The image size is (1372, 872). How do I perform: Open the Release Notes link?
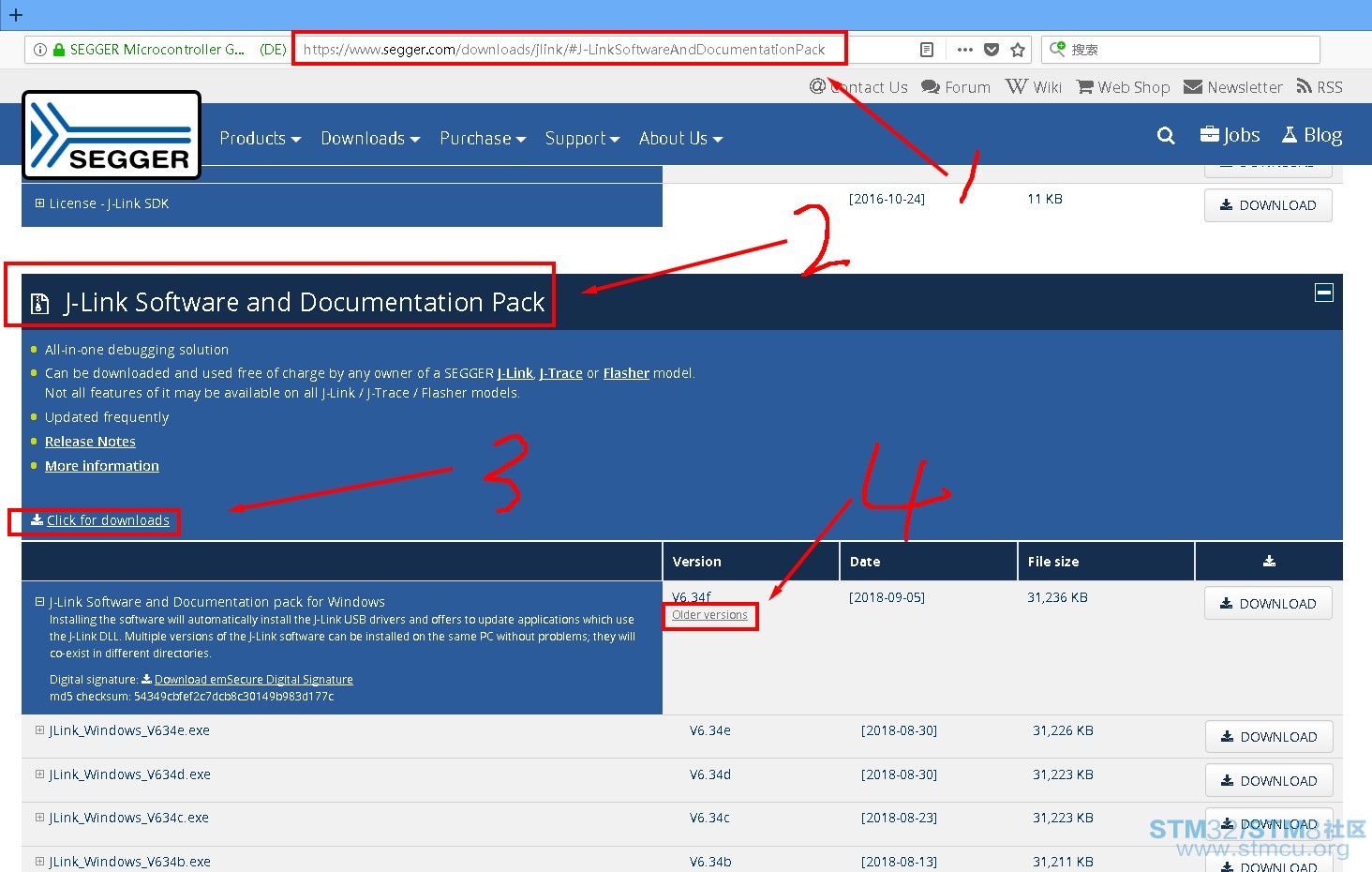(x=90, y=442)
